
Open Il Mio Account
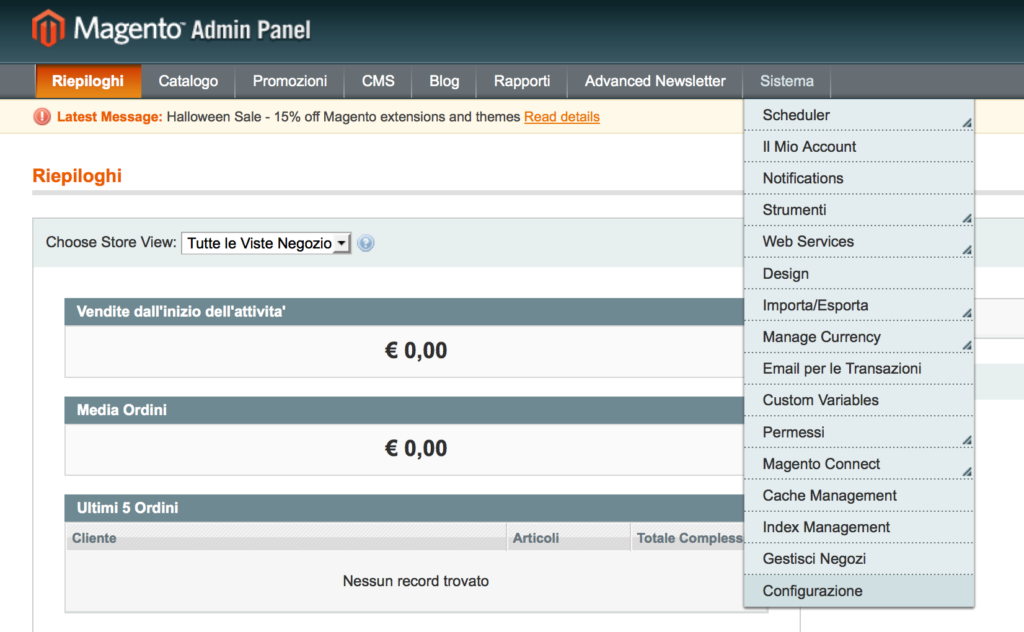pos(809,147)
